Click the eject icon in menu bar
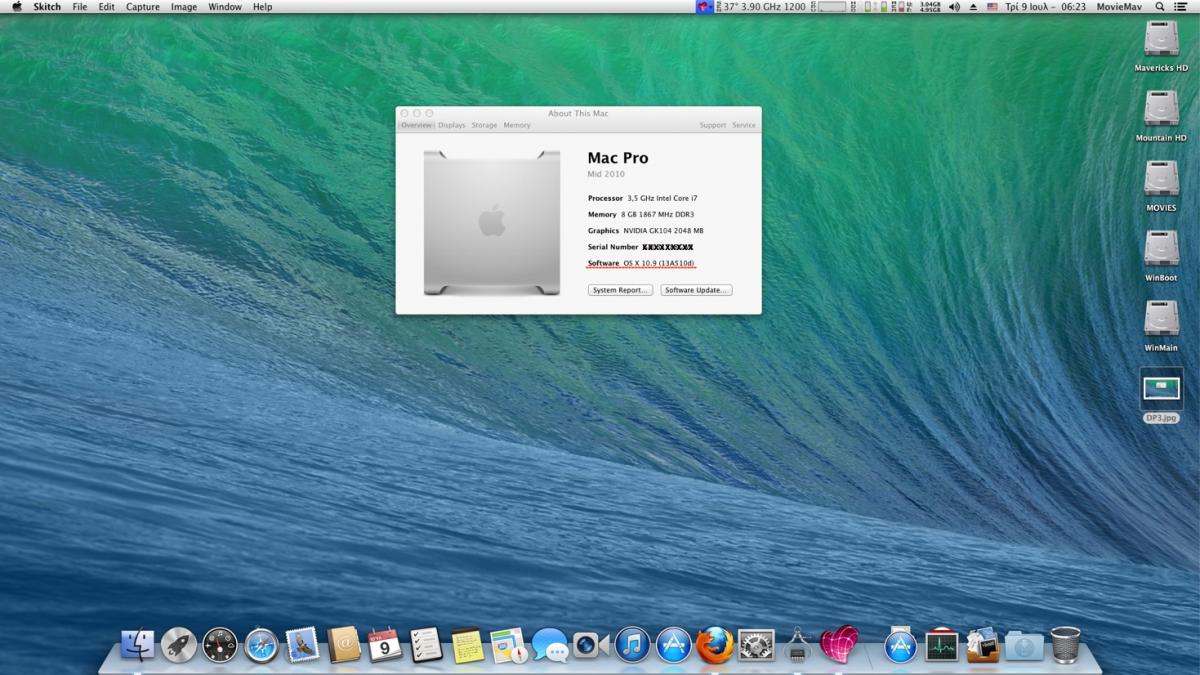Screen dimensions: 1200x675 [973, 7]
